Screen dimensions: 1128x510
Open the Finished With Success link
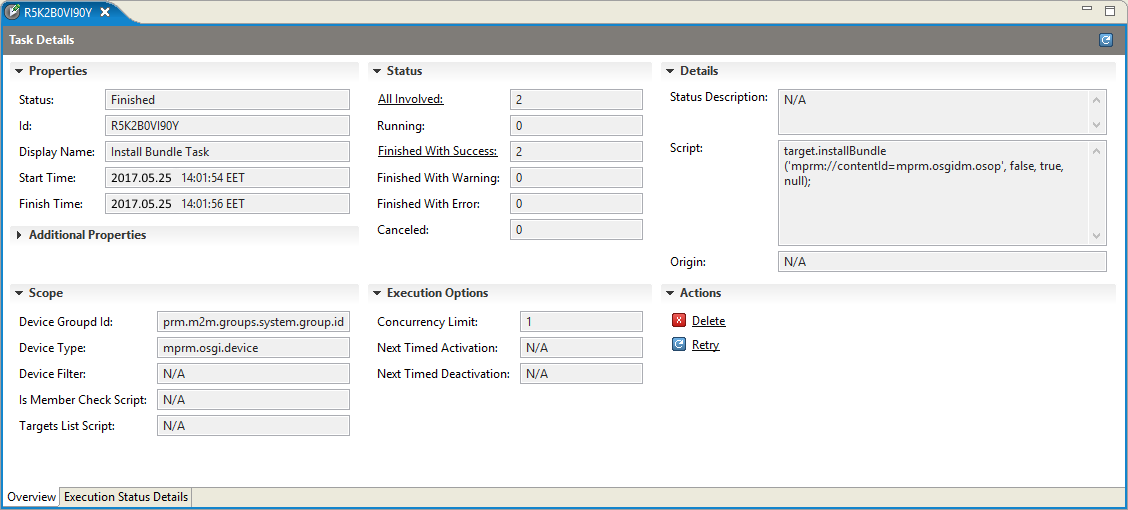437,151
